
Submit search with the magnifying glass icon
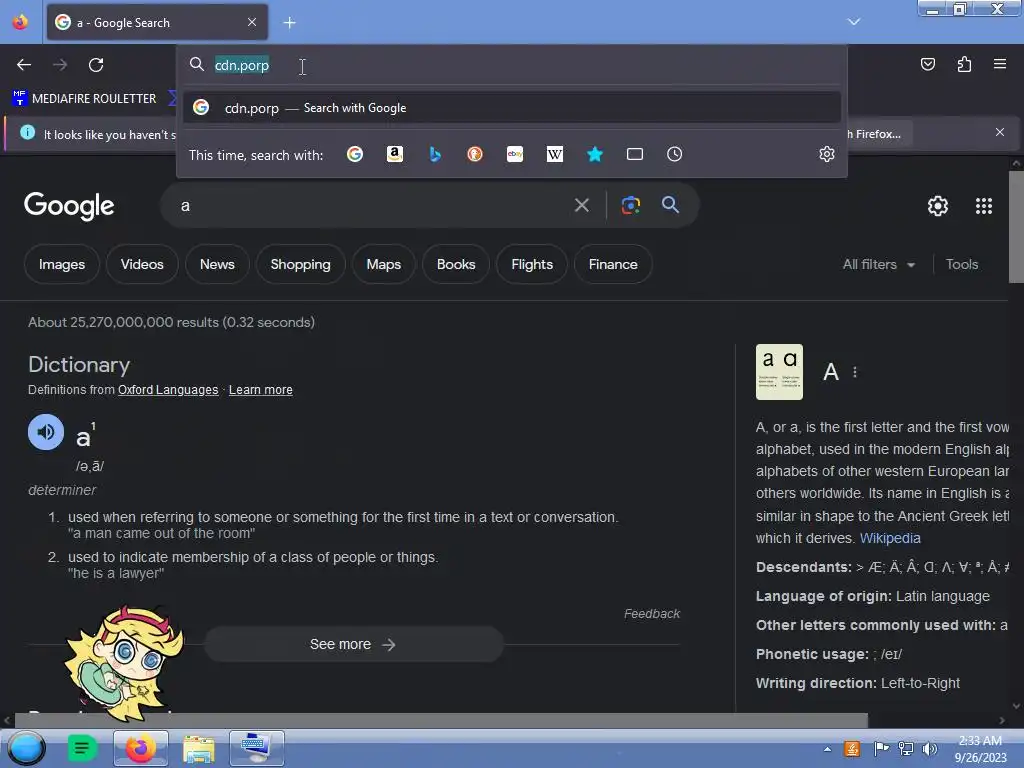(670, 205)
